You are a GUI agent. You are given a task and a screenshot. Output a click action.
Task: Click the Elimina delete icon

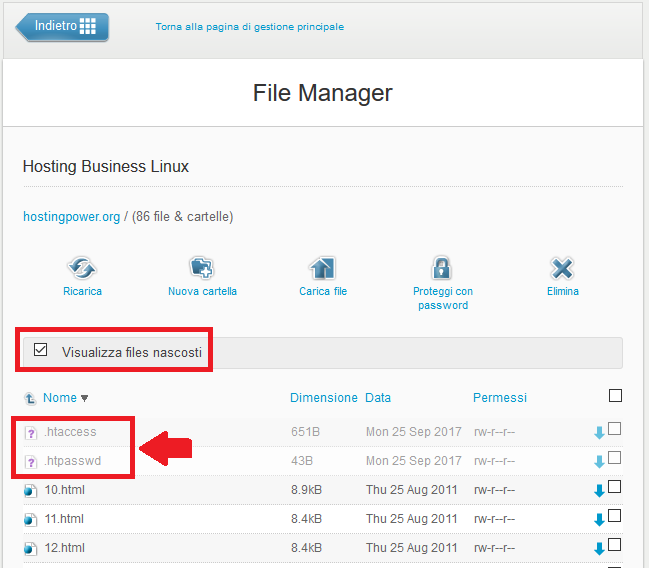[562, 268]
